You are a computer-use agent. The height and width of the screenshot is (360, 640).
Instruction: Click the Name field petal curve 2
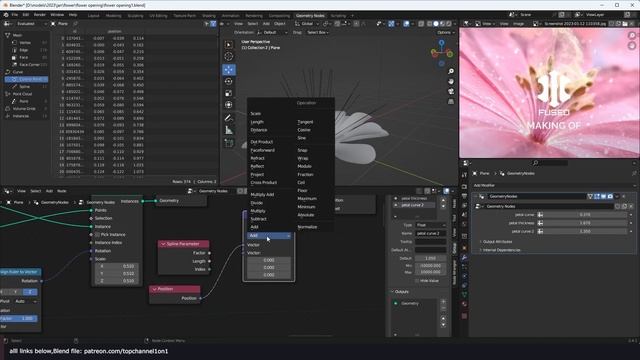point(431,233)
